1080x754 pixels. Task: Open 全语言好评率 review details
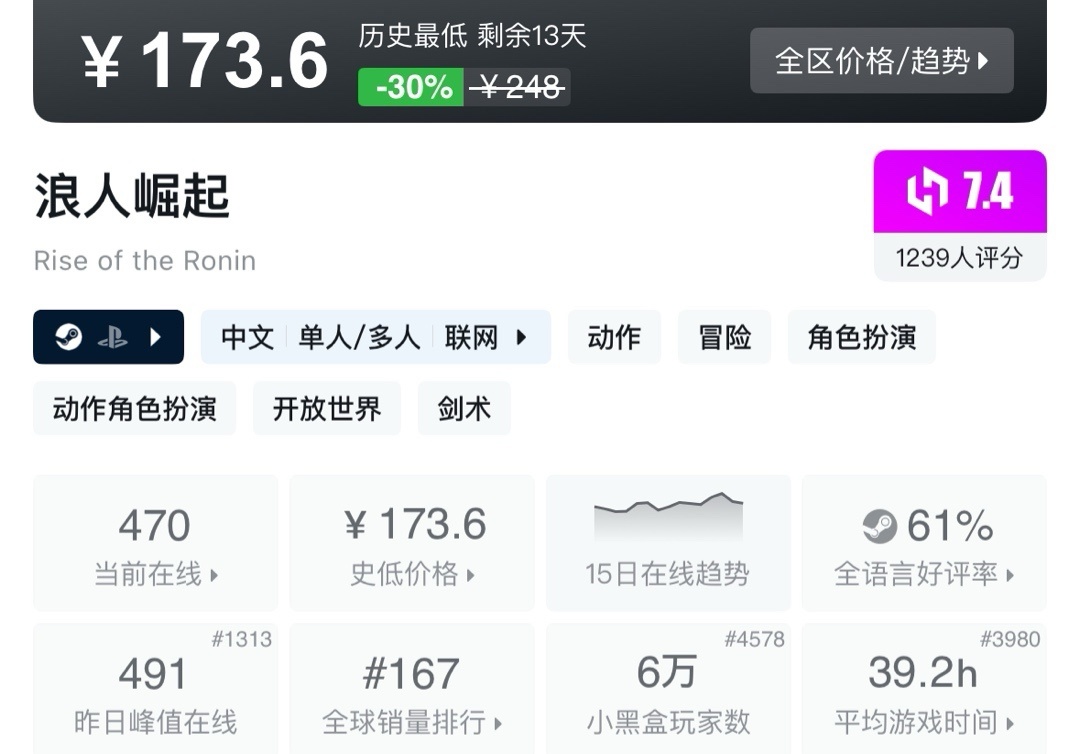point(923,574)
